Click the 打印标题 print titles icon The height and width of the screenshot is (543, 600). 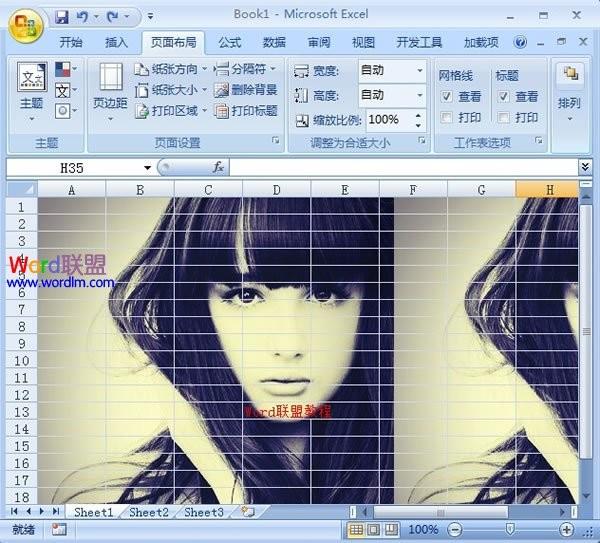221,111
